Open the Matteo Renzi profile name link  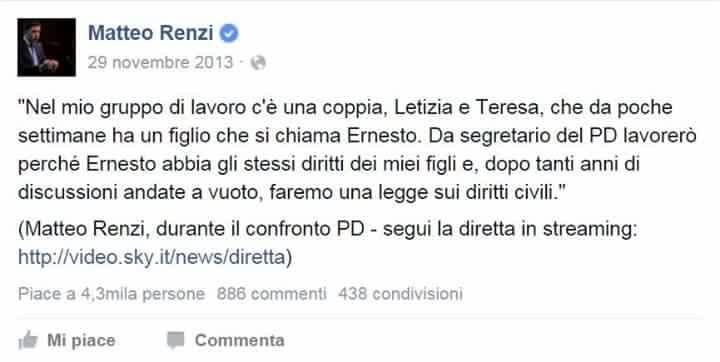point(151,33)
